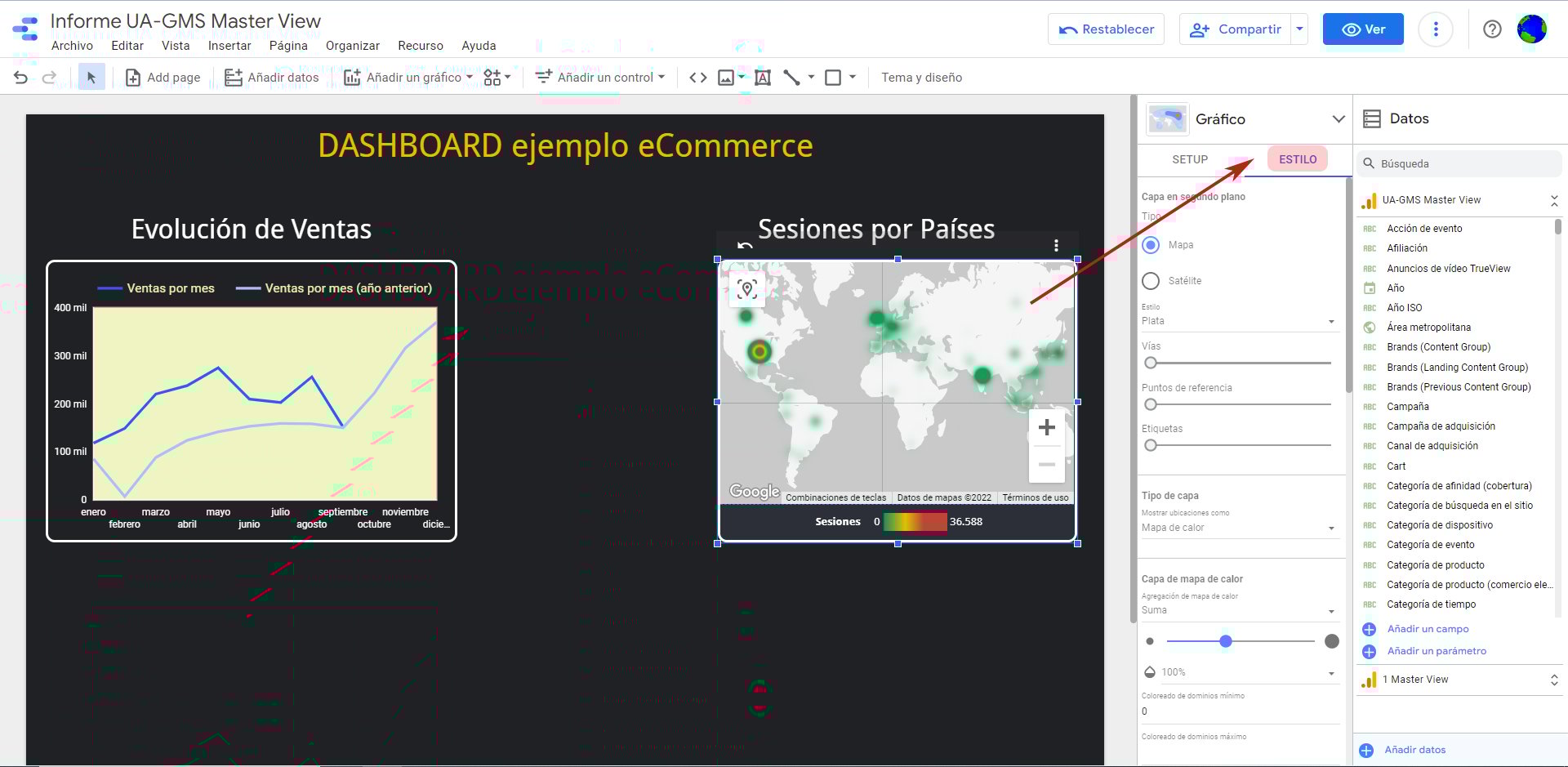Image resolution: width=1568 pixels, height=767 pixels.
Task: Open Tema y diseño panel
Action: click(921, 78)
